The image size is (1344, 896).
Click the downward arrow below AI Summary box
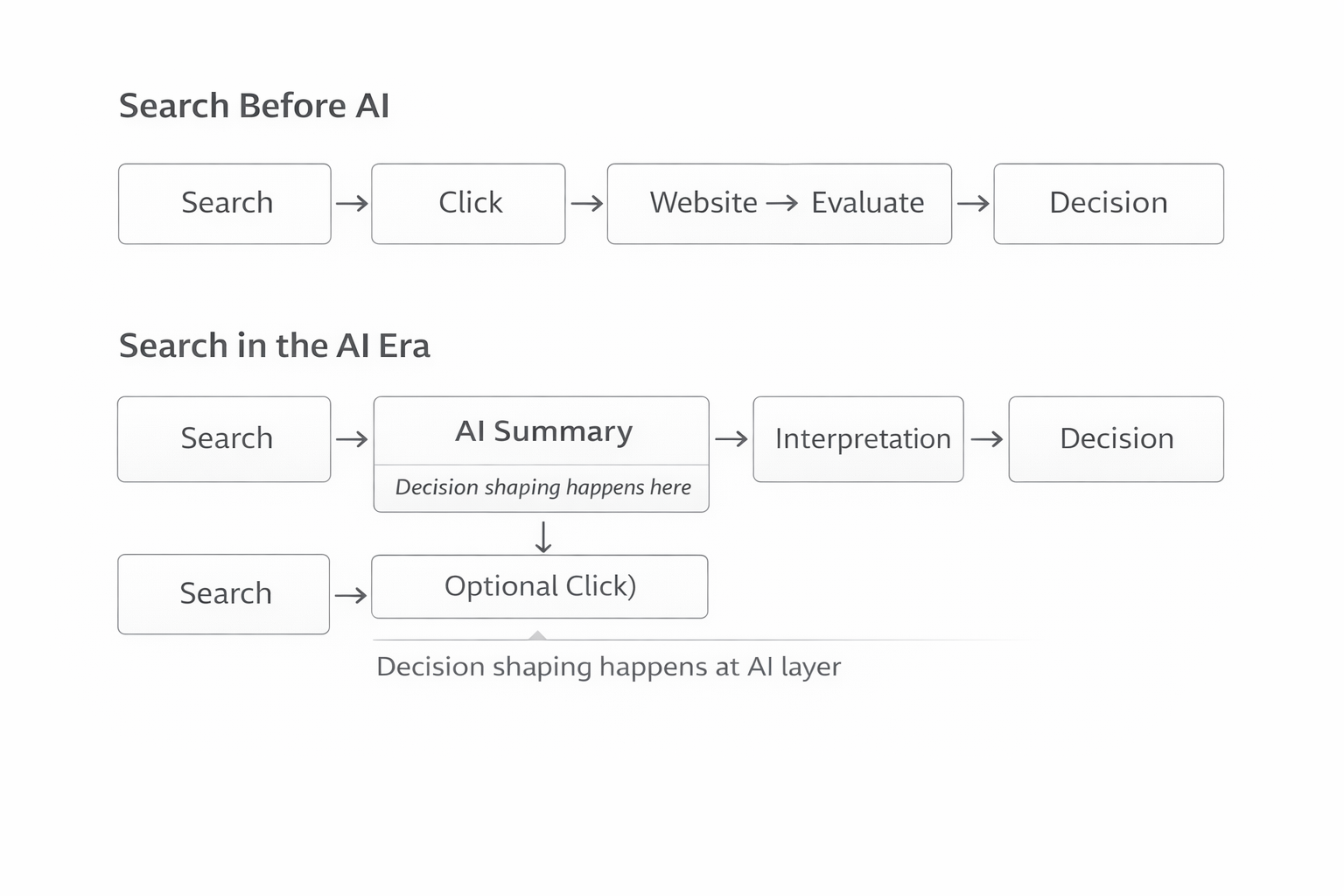[543, 537]
